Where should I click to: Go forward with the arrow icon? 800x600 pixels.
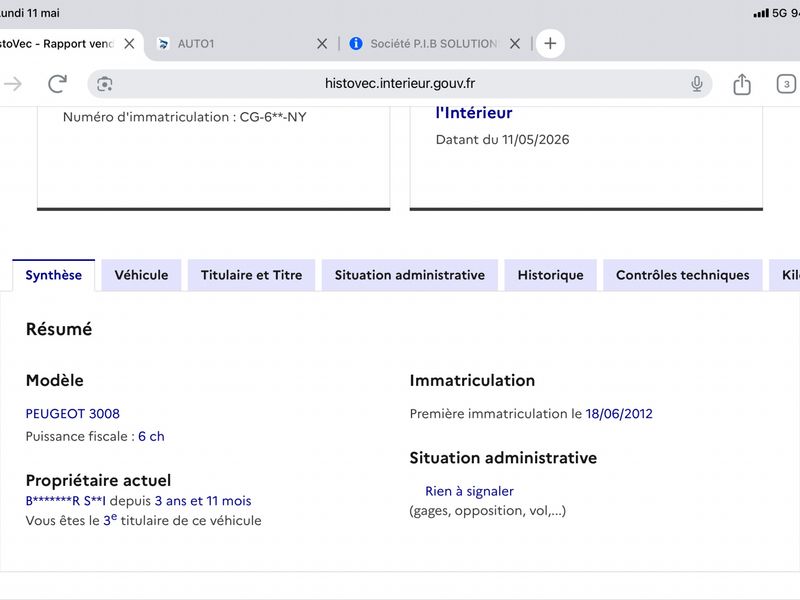pos(13,84)
